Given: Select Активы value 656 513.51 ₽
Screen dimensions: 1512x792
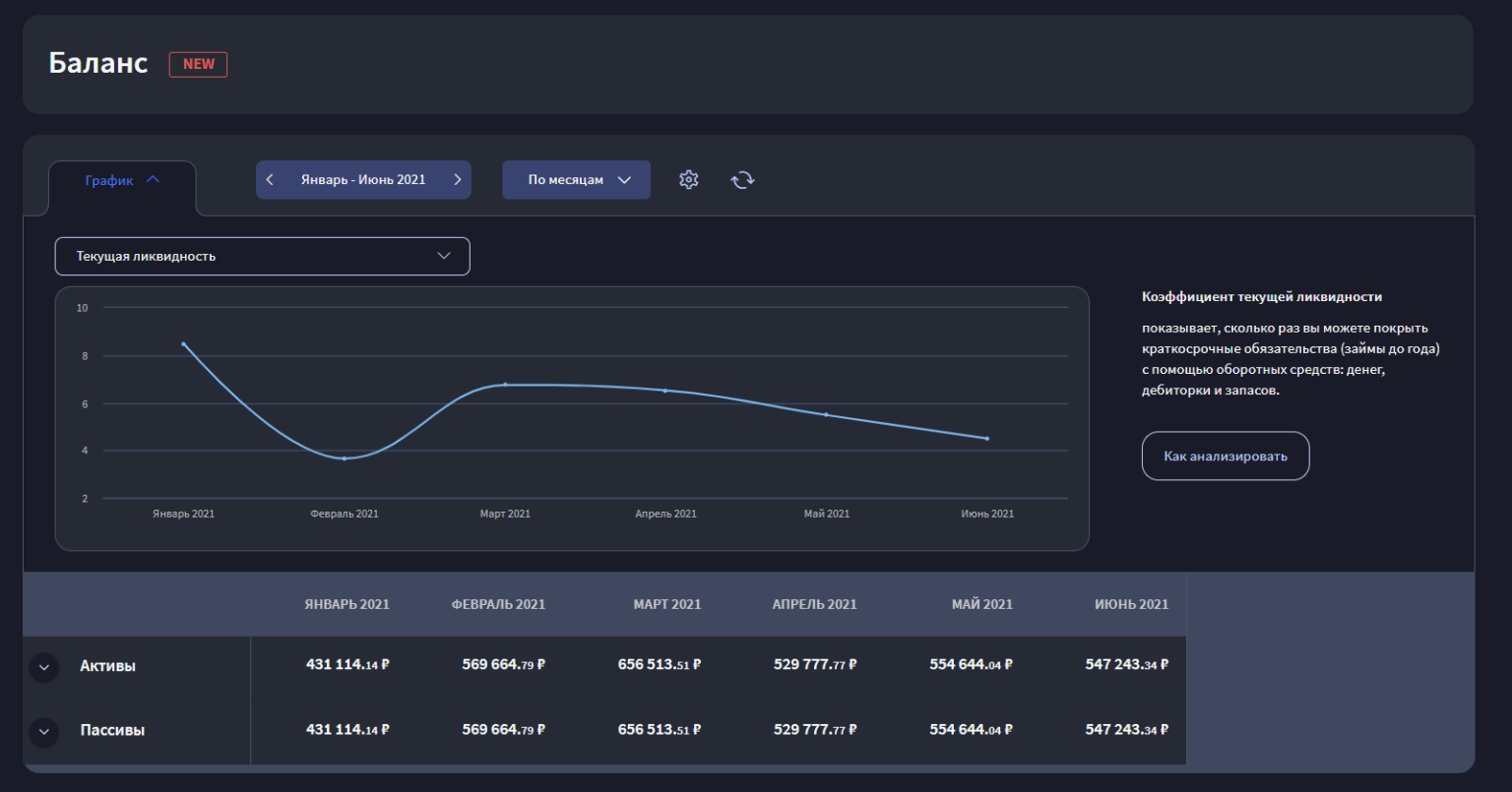Looking at the screenshot, I should pyautogui.click(x=660, y=664).
